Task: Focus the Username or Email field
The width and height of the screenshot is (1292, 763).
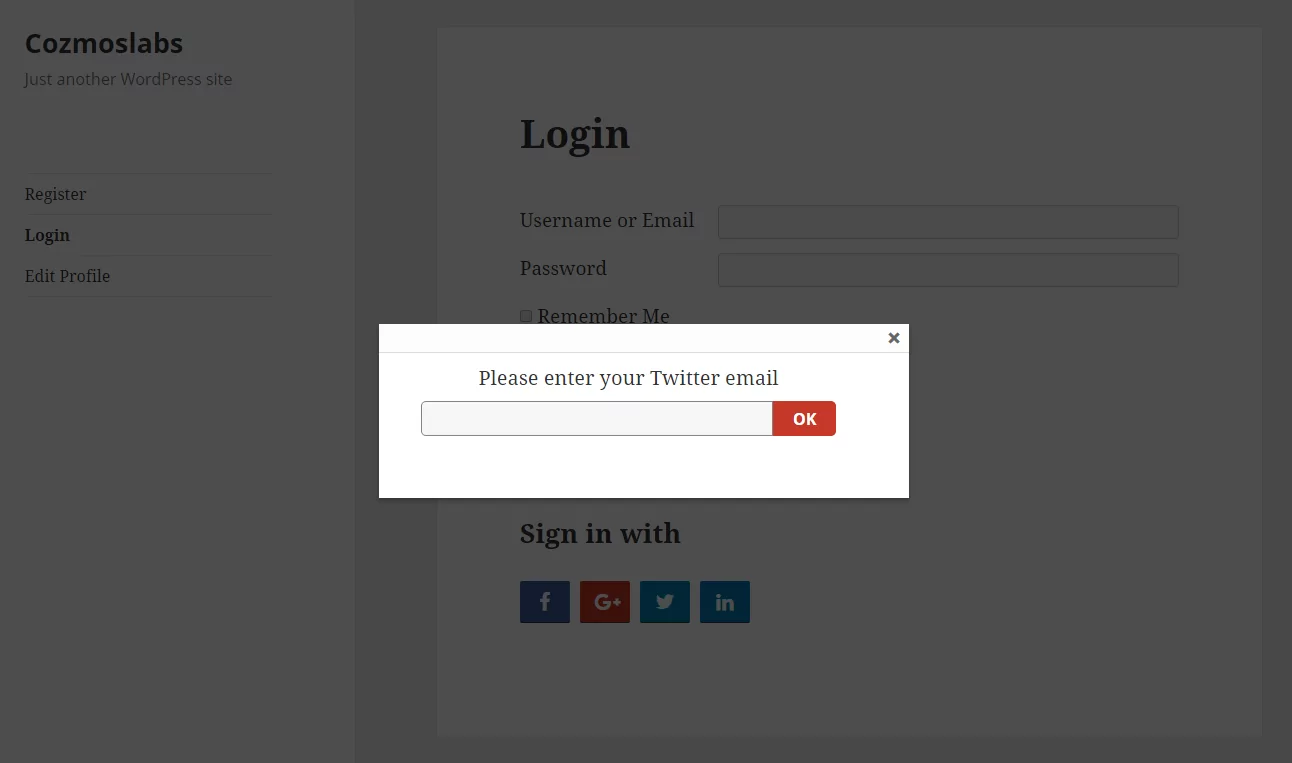Action: [x=948, y=222]
